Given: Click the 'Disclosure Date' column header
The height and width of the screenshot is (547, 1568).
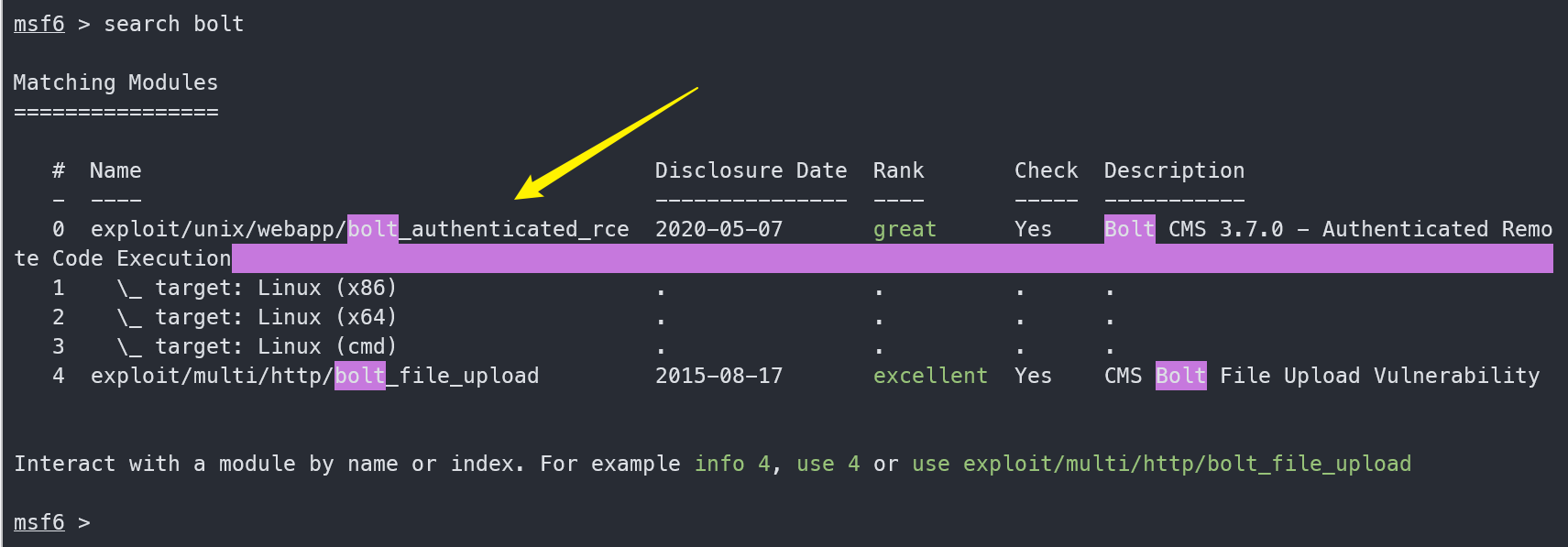Looking at the screenshot, I should coord(751,170).
